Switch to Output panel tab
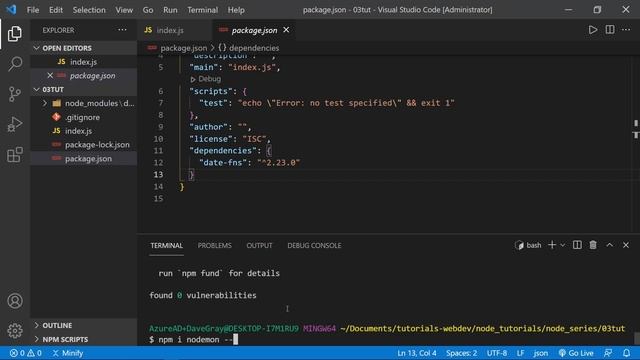Screen dimensions: 640x360 point(259,245)
